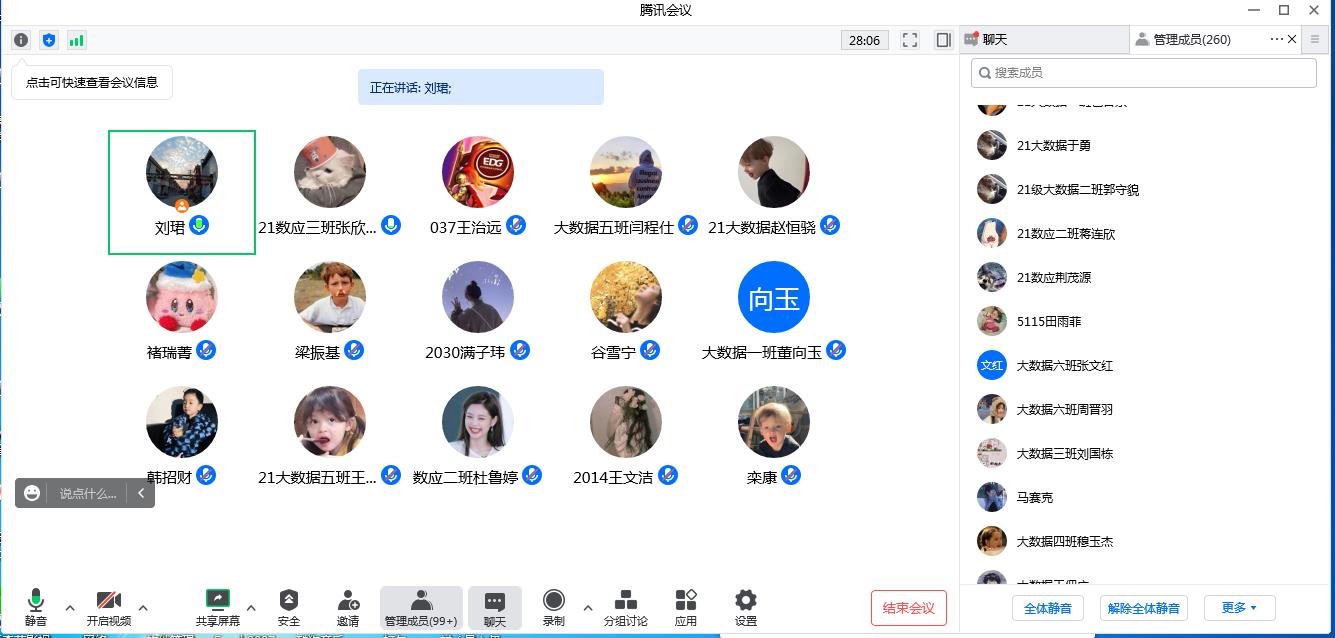
Task: Expand the arrow next to 静音
Action: point(70,608)
